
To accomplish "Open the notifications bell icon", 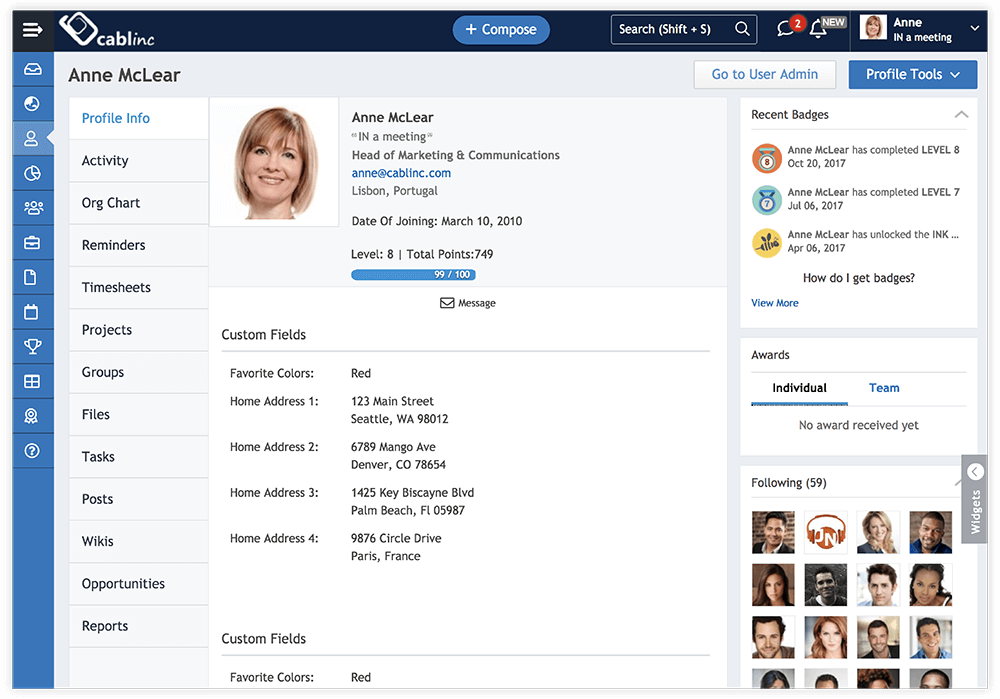I will tap(818, 29).
